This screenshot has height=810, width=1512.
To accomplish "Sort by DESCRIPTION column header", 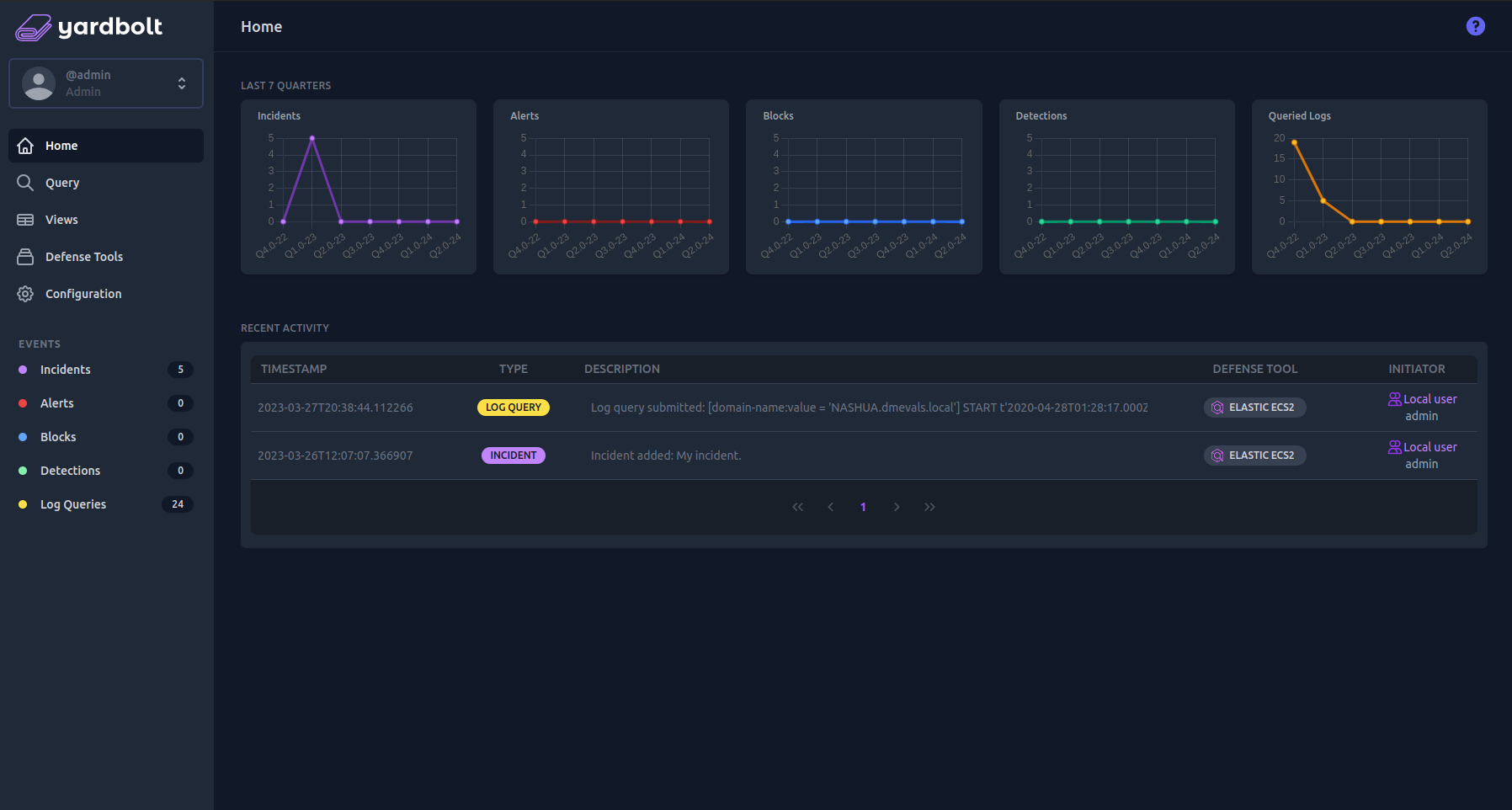I will [622, 369].
